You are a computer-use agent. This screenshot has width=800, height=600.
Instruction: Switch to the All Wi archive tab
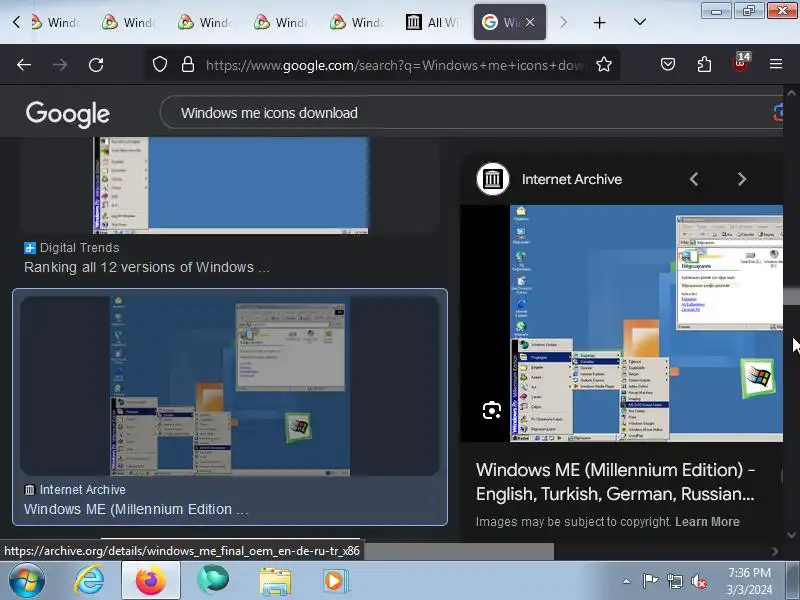tap(433, 22)
